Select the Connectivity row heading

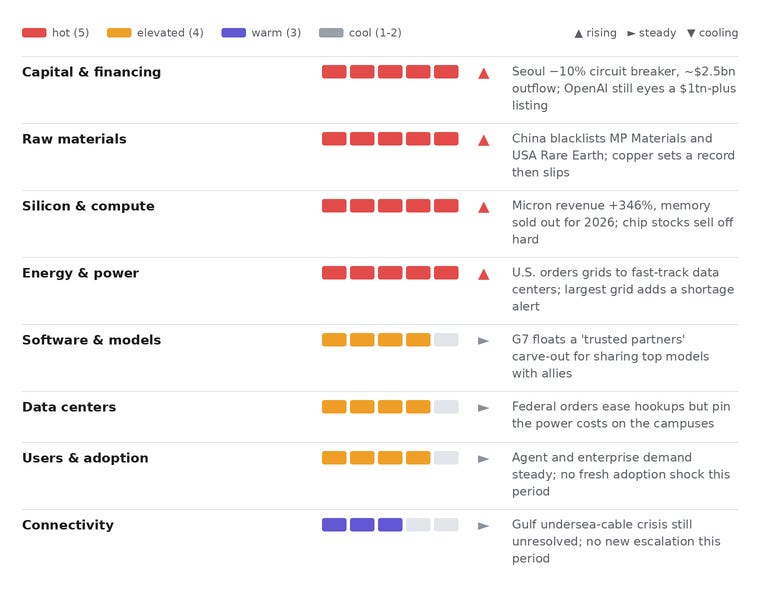pos(68,525)
